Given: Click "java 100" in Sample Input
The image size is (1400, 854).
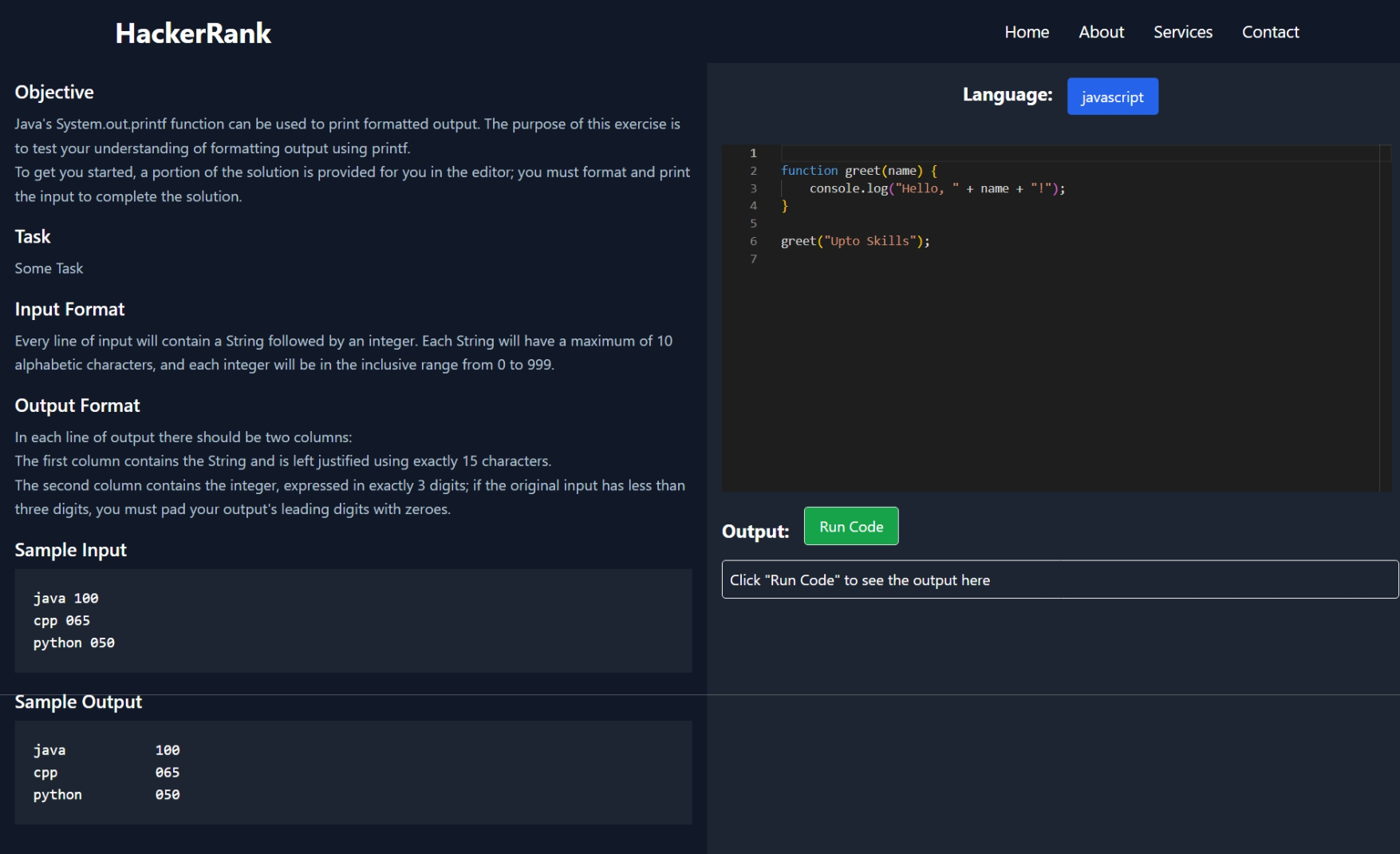Looking at the screenshot, I should pyautogui.click(x=65, y=599).
